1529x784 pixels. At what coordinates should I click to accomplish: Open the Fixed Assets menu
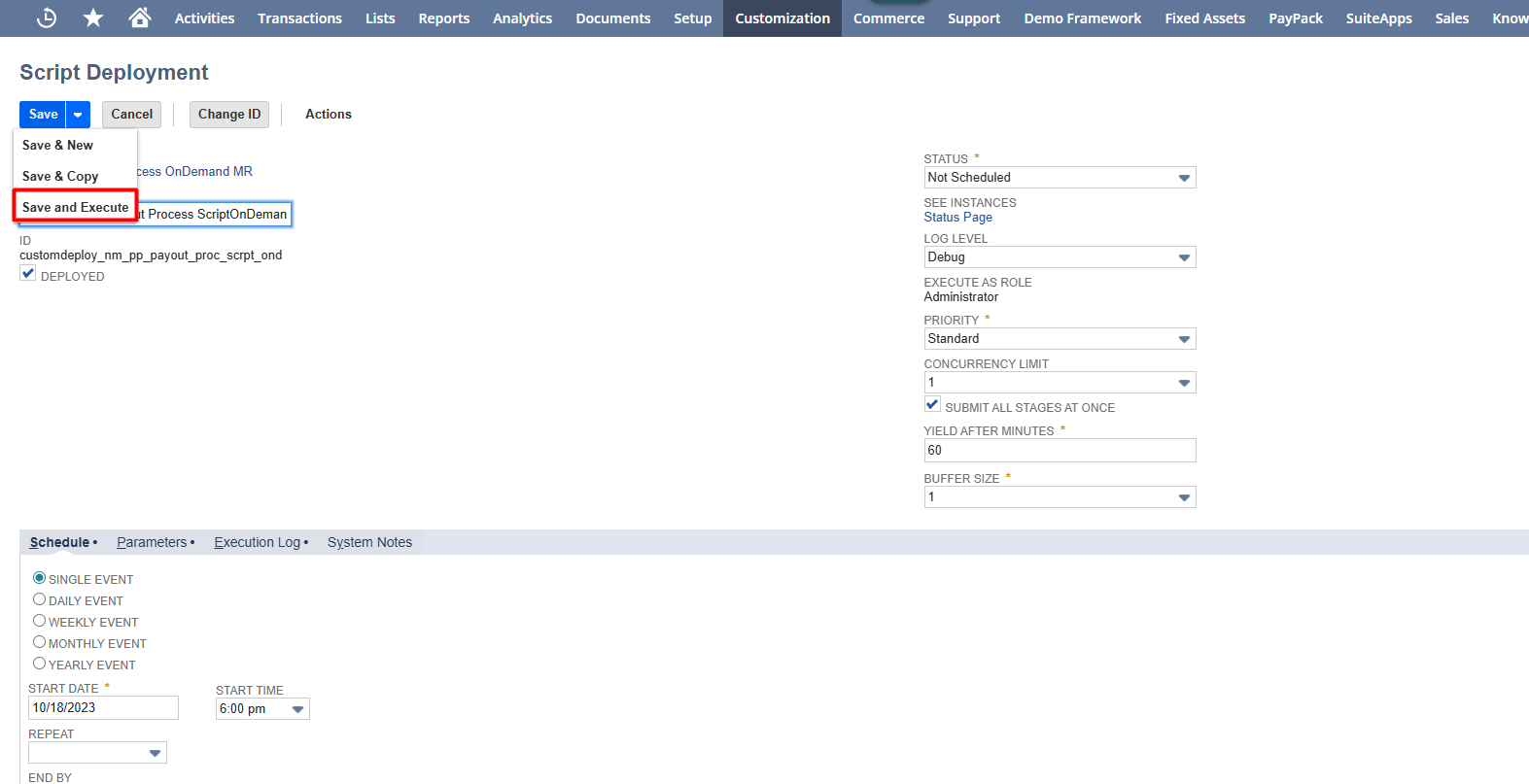[x=1204, y=18]
